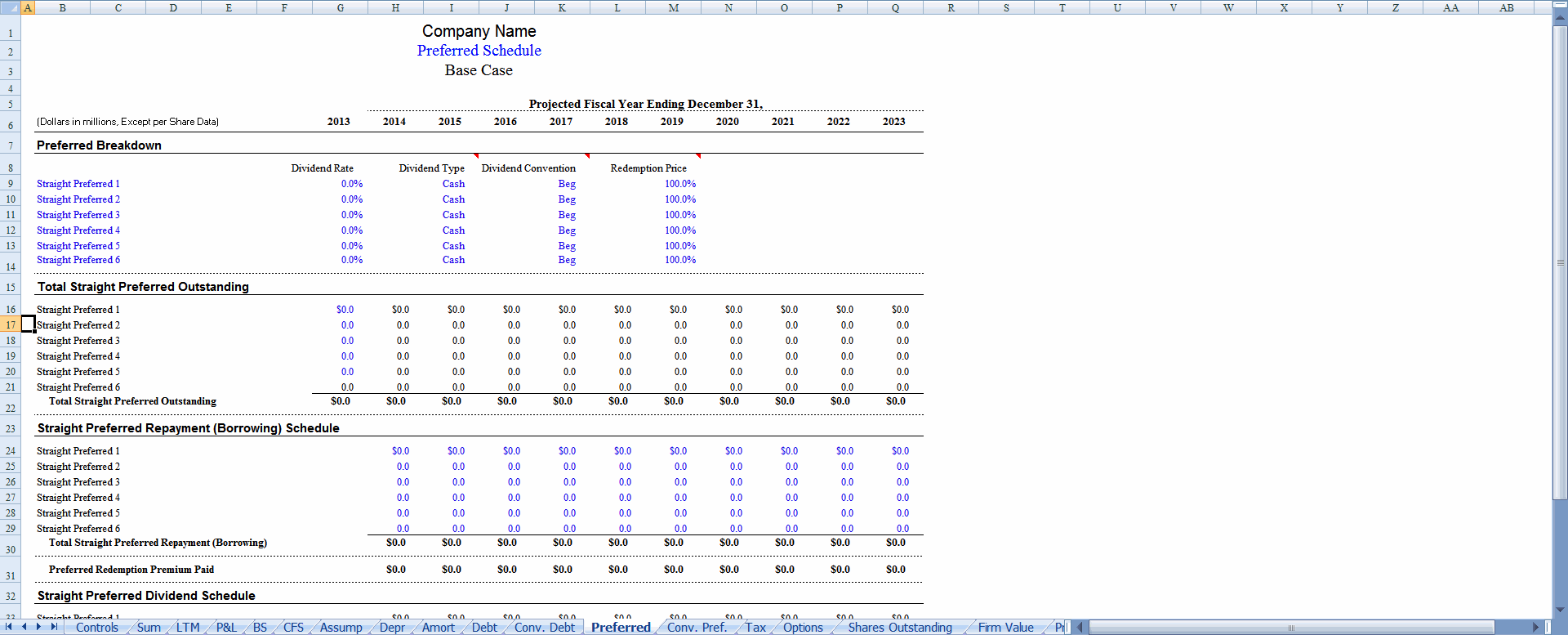Image resolution: width=1568 pixels, height=635 pixels.
Task: Switch to the Tax sheet
Action: tap(755, 628)
